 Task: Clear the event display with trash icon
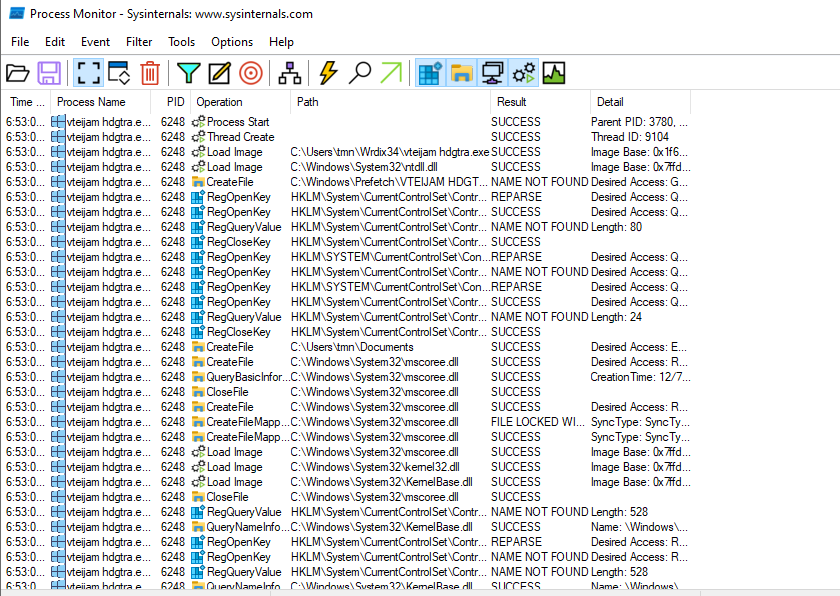[x=150, y=73]
